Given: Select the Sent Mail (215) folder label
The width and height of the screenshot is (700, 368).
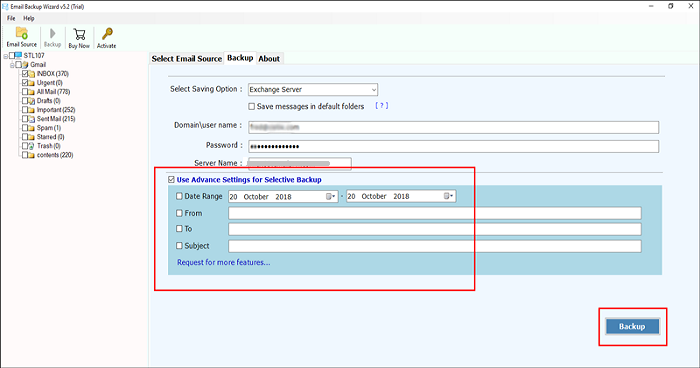Looking at the screenshot, I should point(56,119).
